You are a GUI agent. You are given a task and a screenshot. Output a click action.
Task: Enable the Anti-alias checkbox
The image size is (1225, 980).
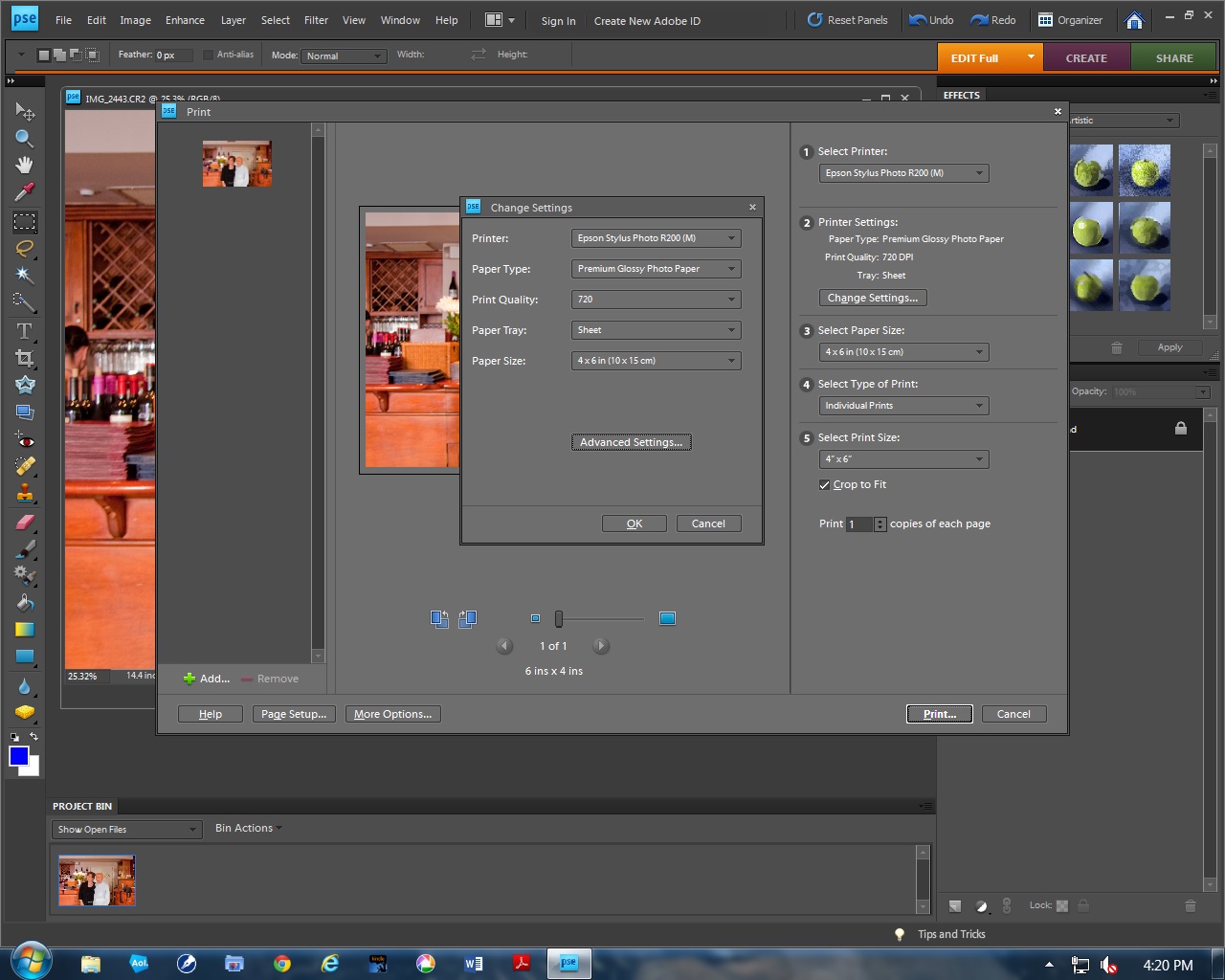pyautogui.click(x=208, y=56)
